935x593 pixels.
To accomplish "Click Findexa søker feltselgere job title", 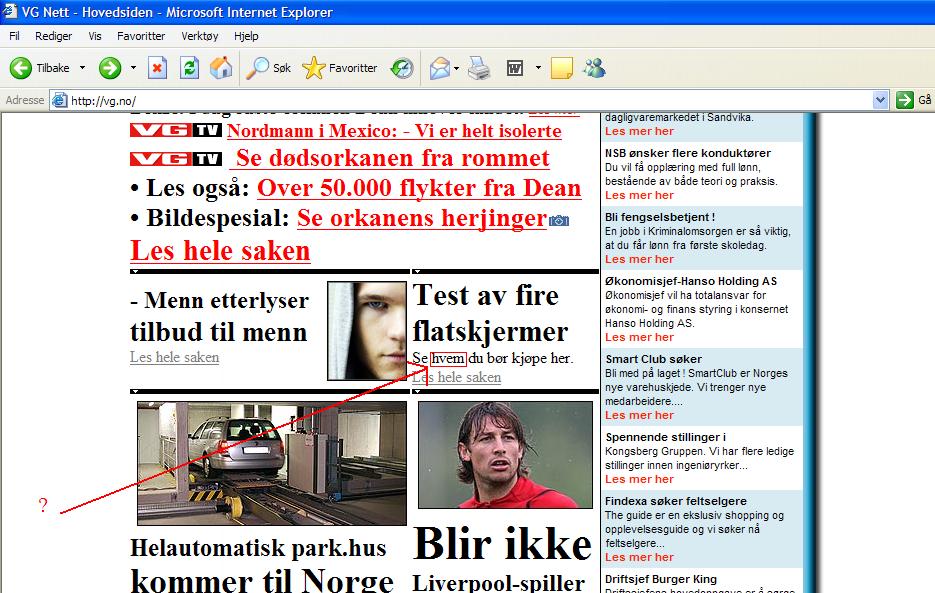I will point(676,501).
